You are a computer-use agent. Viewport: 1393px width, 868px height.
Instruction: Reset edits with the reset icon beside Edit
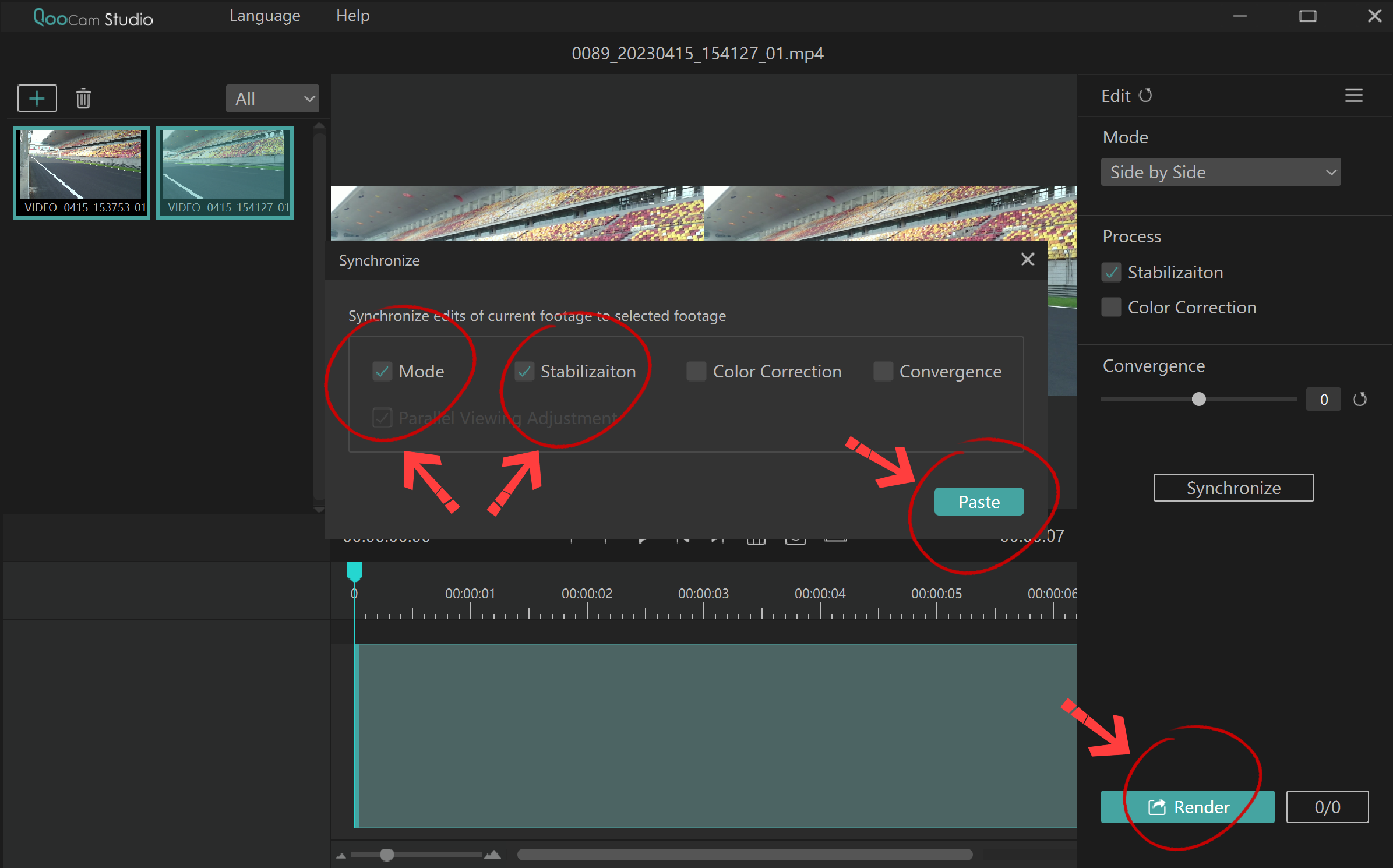[x=1147, y=96]
